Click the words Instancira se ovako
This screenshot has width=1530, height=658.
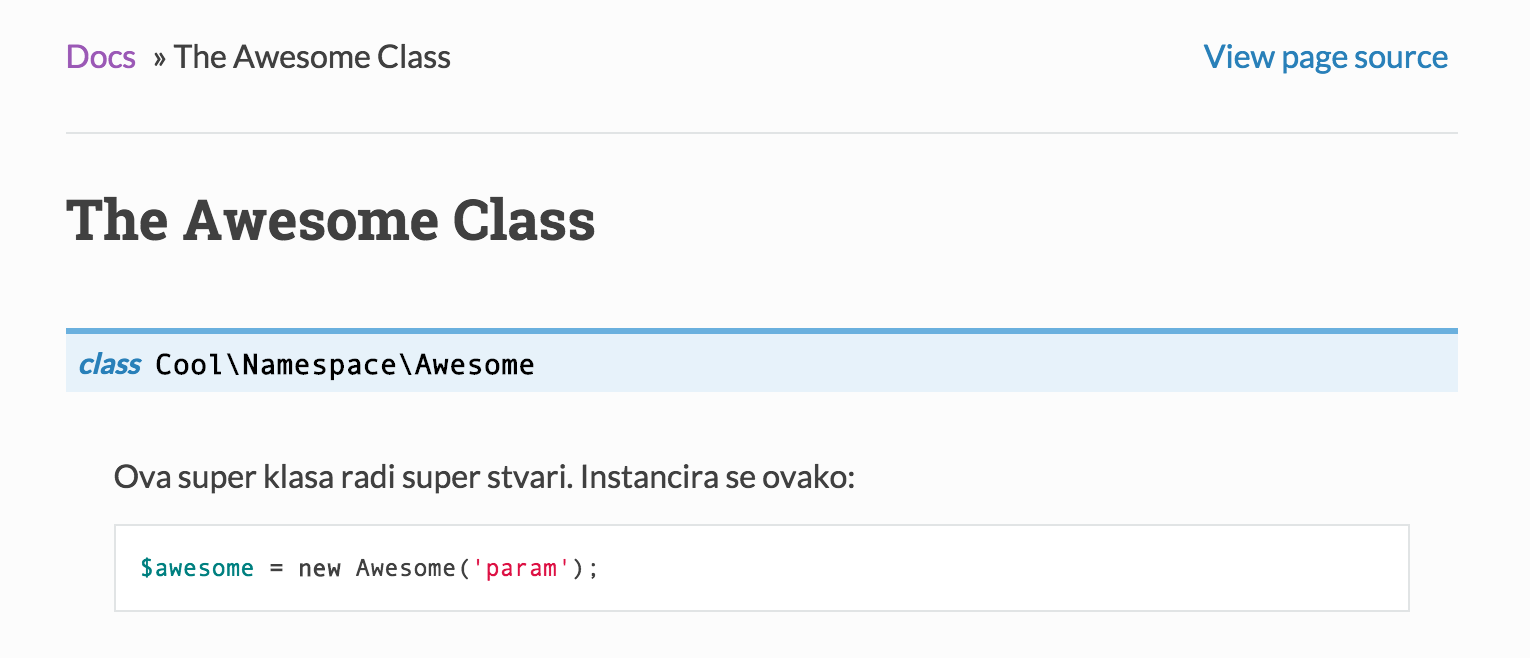point(717,476)
